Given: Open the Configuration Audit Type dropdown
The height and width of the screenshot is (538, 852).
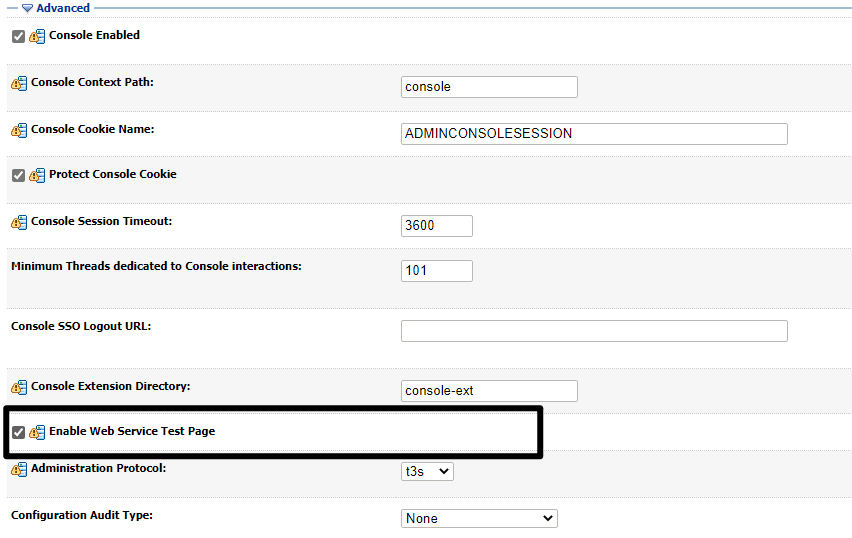Looking at the screenshot, I should coord(479,518).
